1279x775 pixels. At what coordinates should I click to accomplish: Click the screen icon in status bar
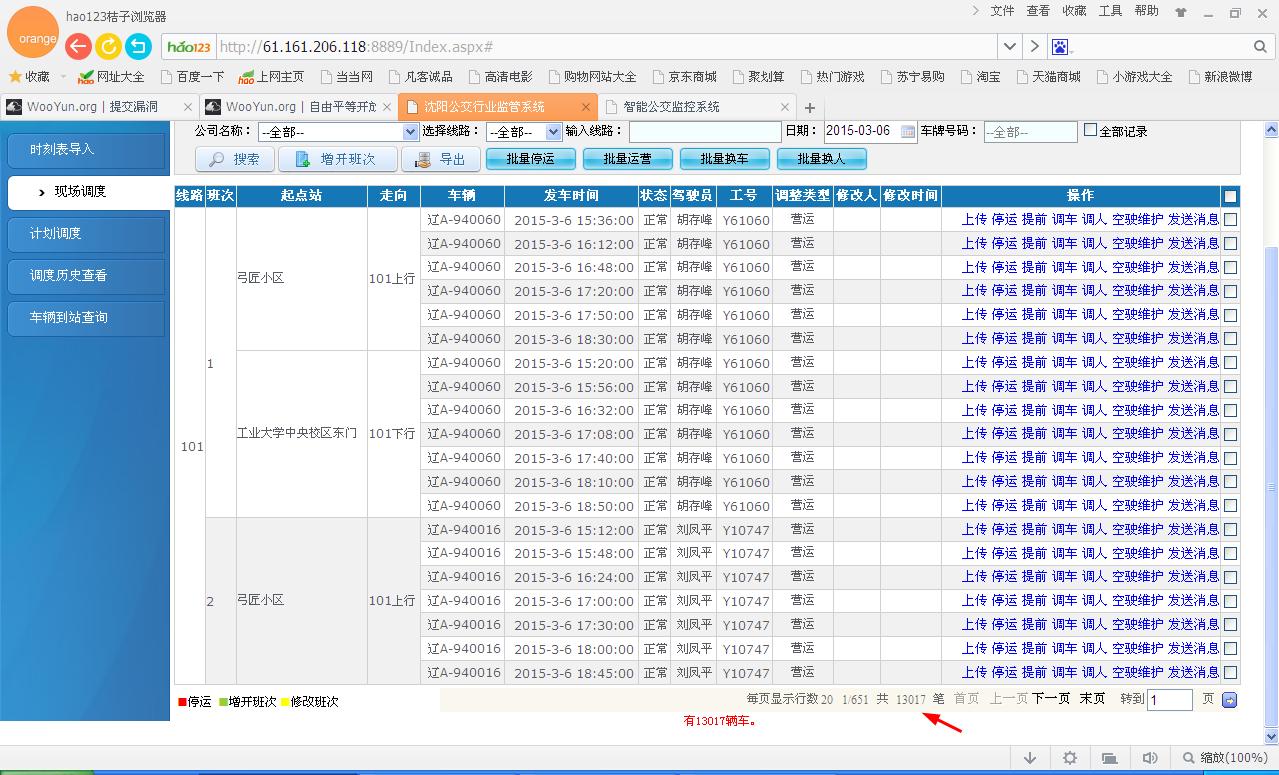point(1109,758)
